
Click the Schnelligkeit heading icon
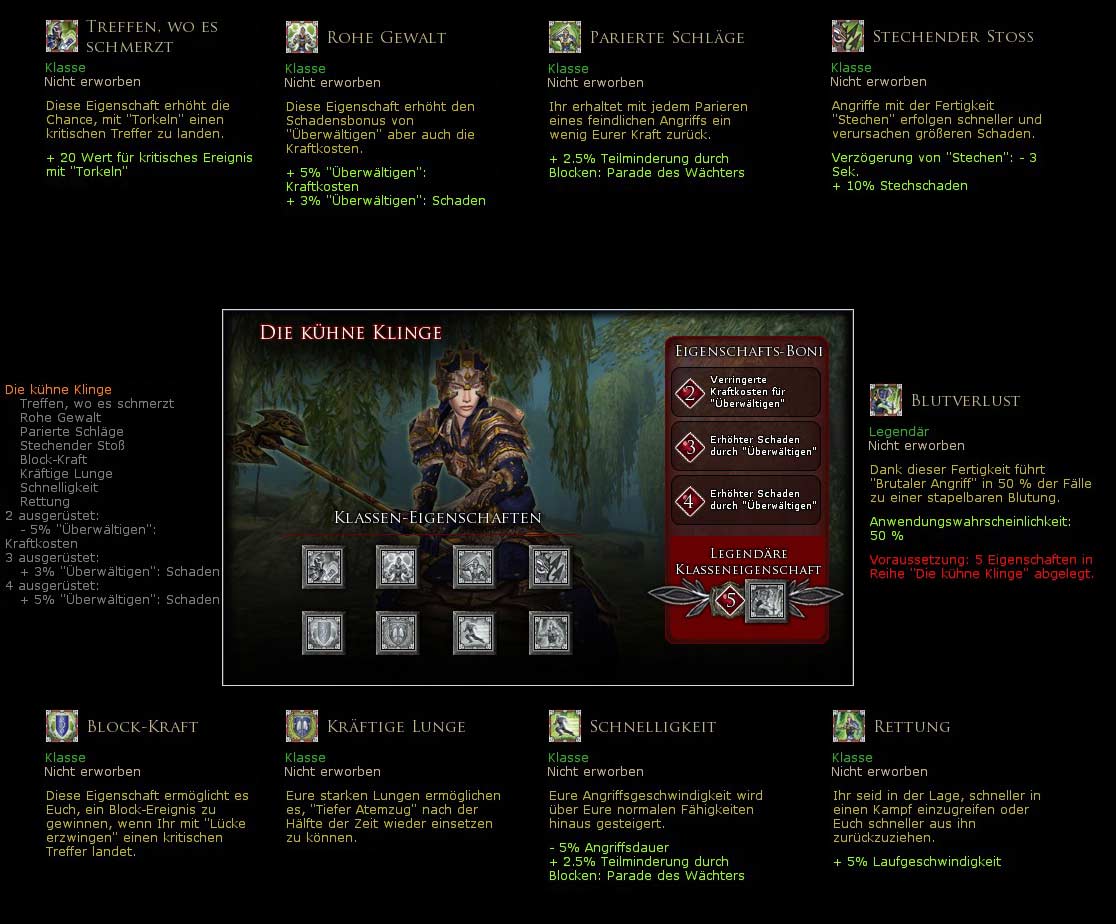[x=565, y=726]
